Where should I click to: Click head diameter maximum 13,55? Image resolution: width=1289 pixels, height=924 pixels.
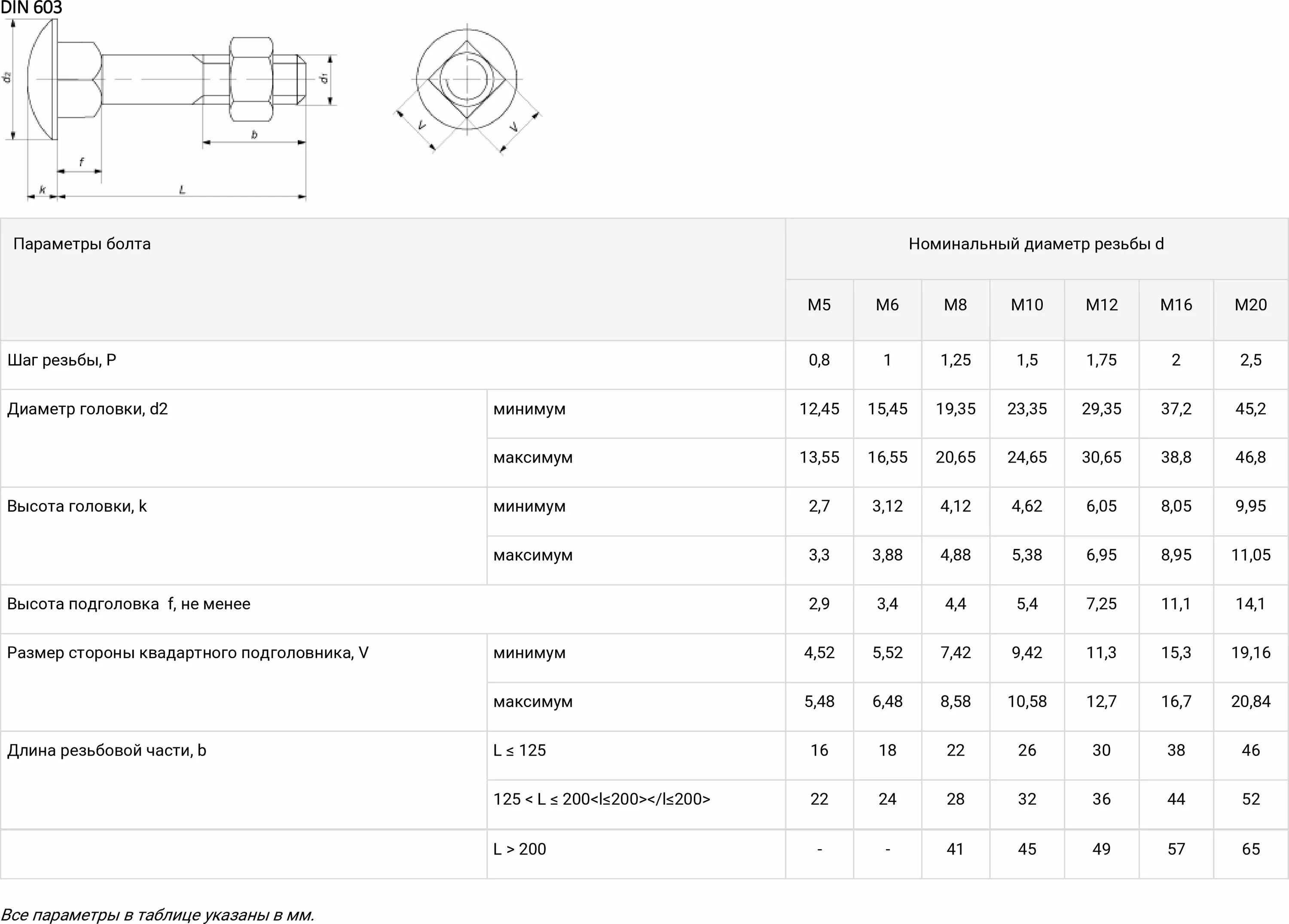[819, 457]
